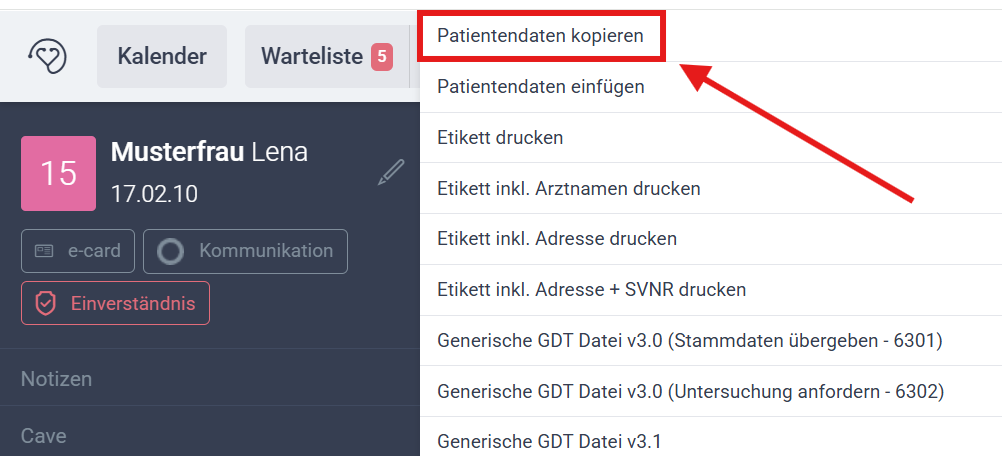1002x456 pixels.
Task: Open the Kalender view
Action: pos(162,56)
